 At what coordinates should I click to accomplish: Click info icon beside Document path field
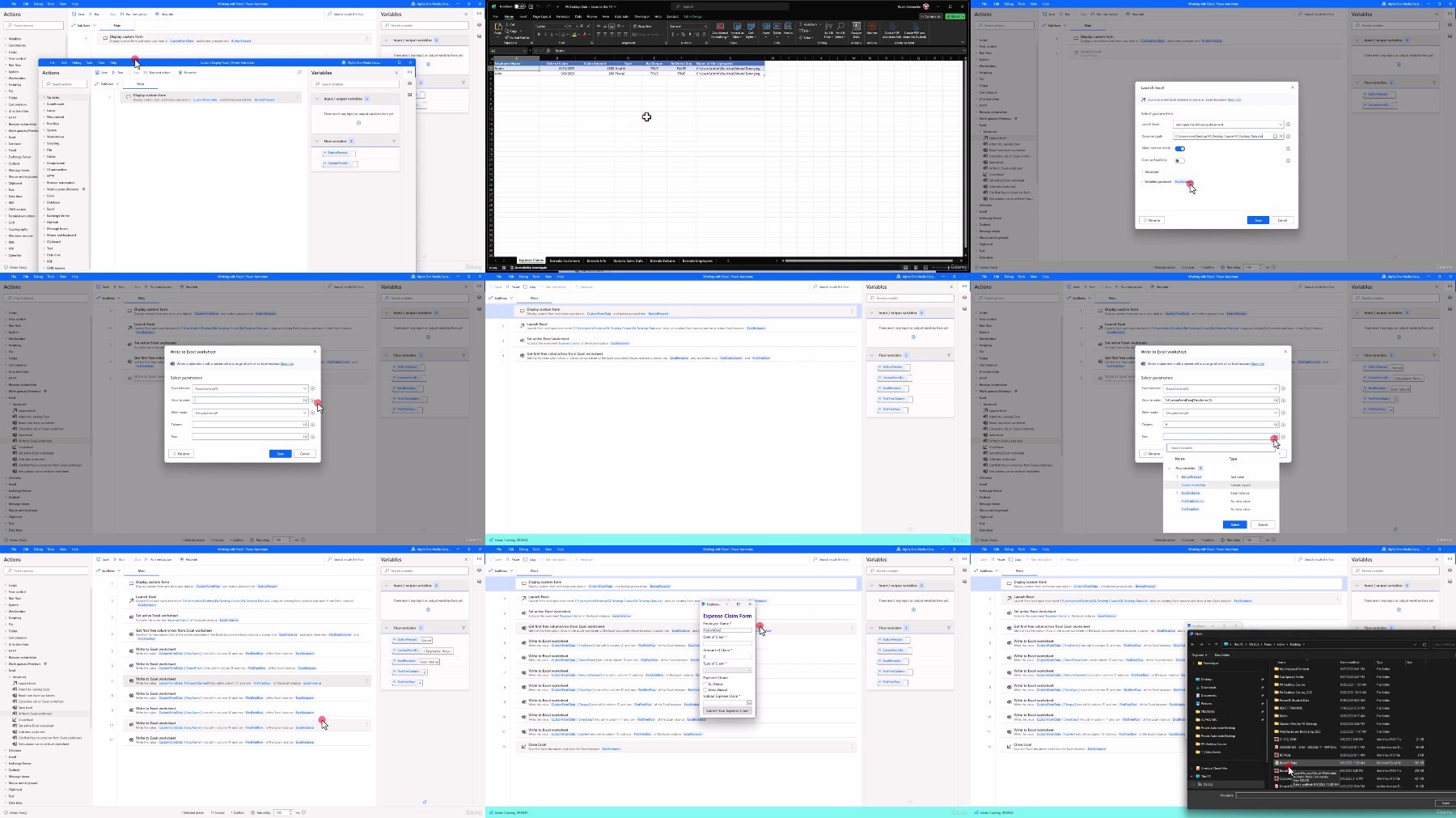[1288, 137]
